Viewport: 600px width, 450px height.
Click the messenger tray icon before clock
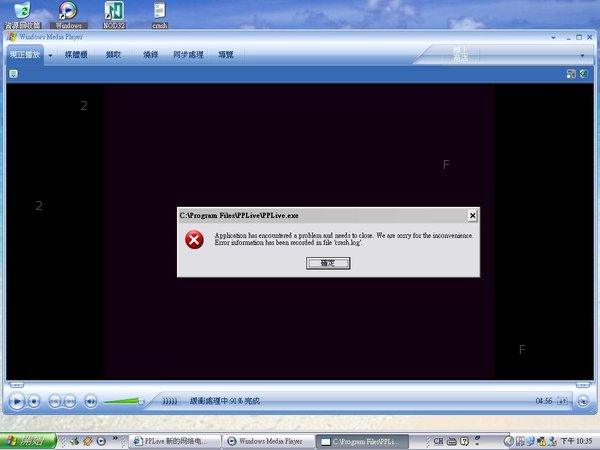tap(553, 441)
